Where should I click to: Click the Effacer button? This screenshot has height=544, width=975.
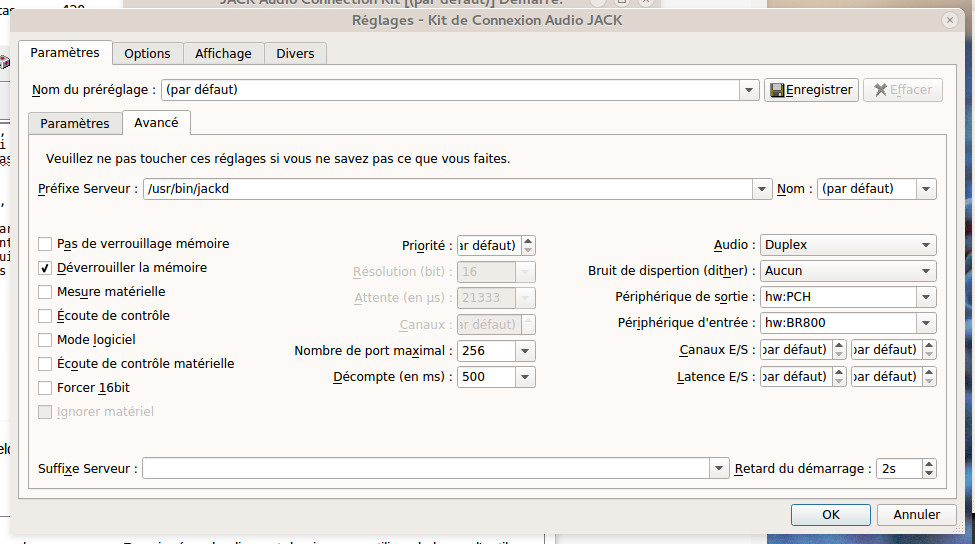[x=903, y=90]
